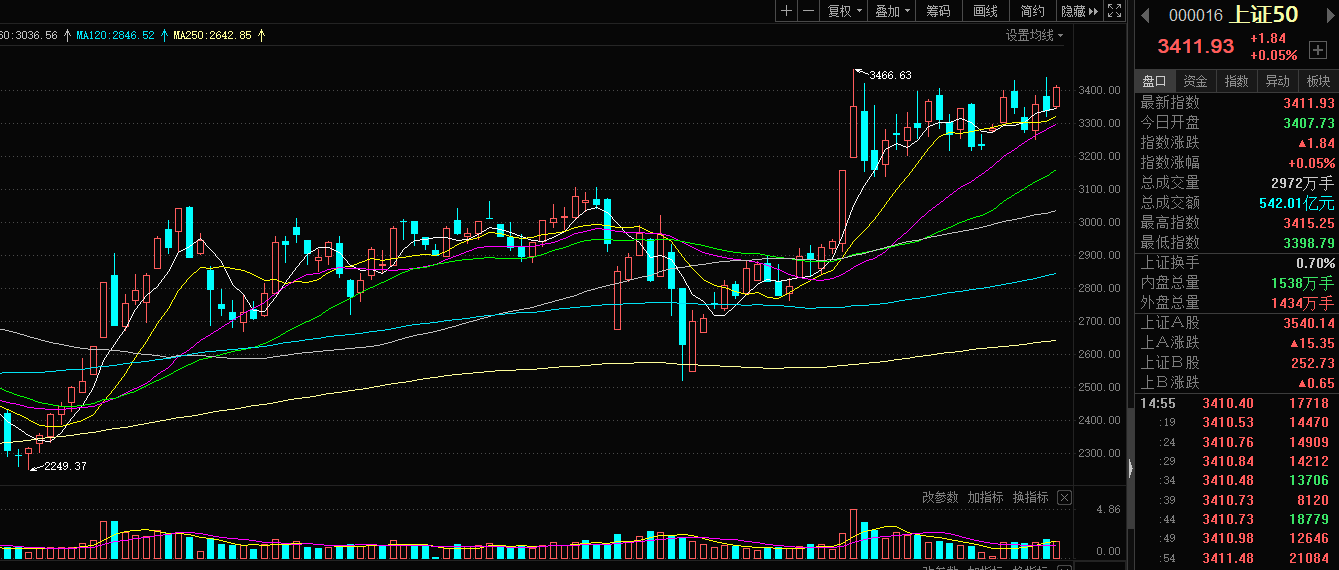Select the 上证换手 0.70% row

coord(1237,263)
